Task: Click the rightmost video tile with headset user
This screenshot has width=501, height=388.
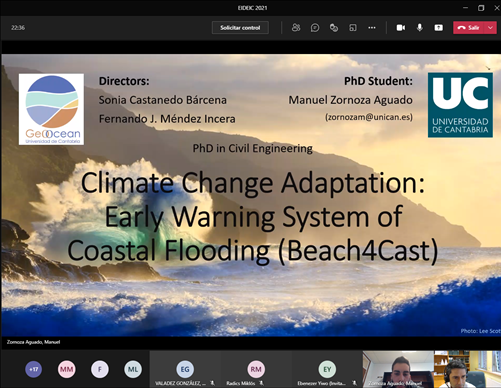Action: tap(467, 369)
